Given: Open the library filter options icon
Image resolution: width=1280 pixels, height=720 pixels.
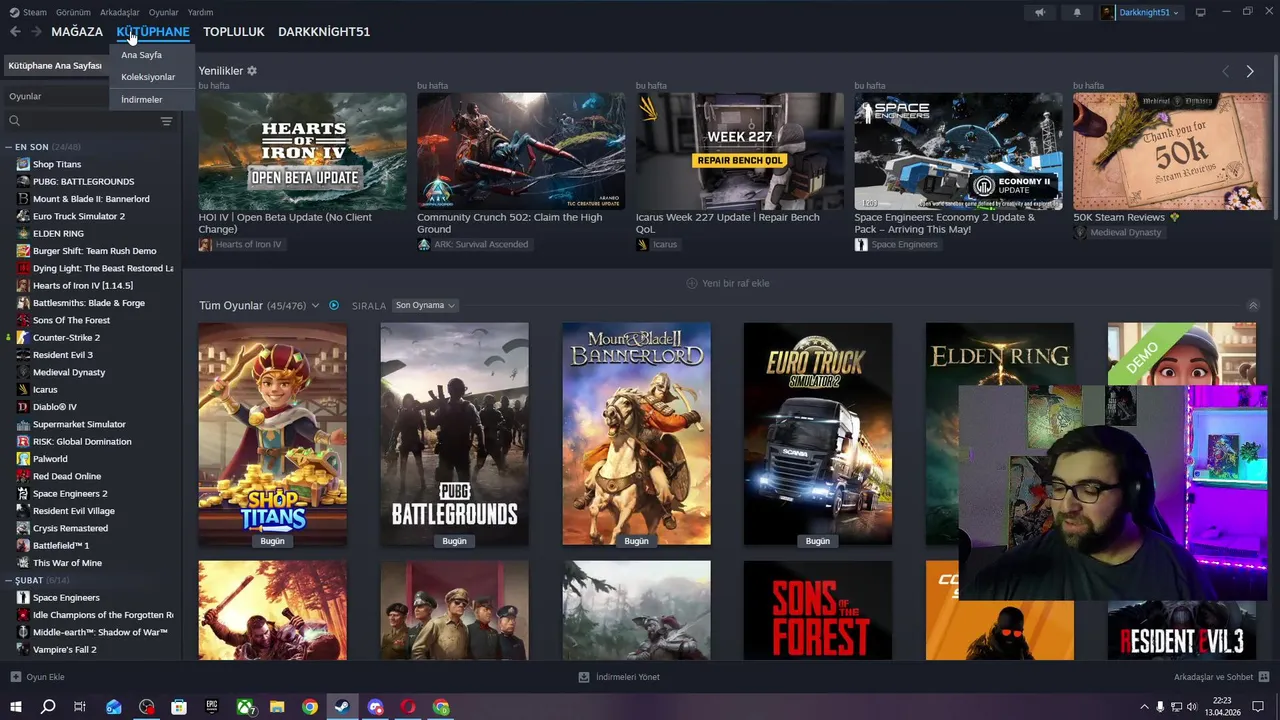Looking at the screenshot, I should point(166,121).
